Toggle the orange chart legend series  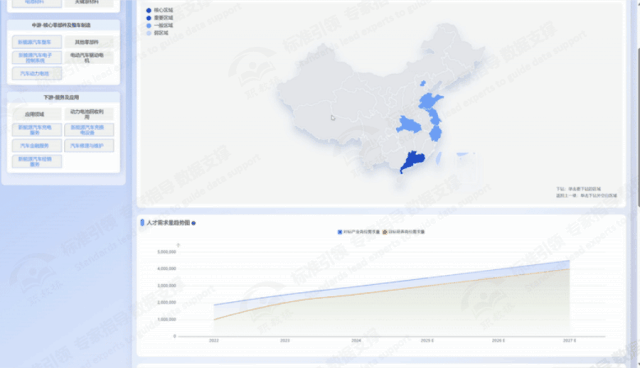403,232
